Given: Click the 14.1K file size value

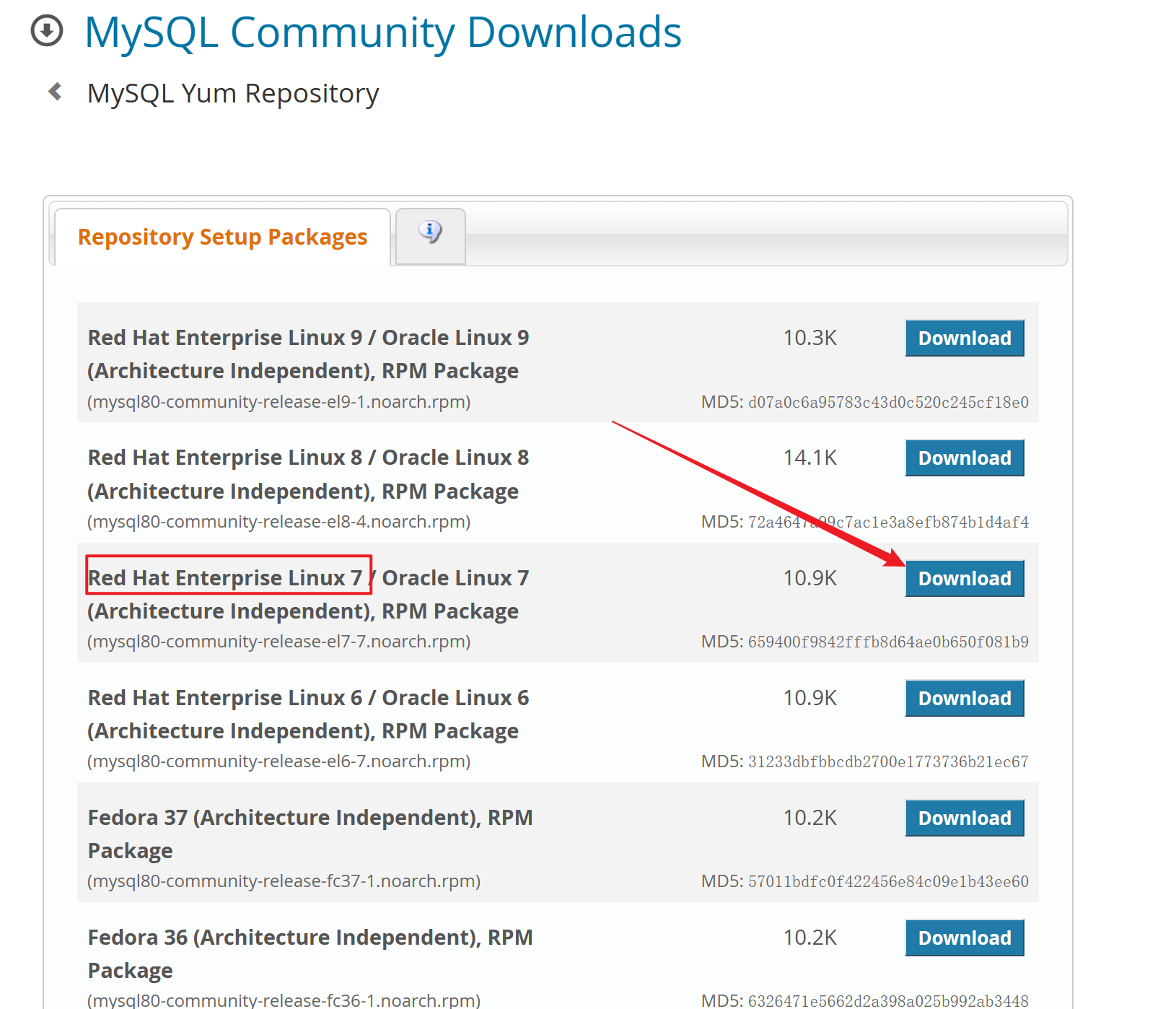Looking at the screenshot, I should click(x=810, y=458).
